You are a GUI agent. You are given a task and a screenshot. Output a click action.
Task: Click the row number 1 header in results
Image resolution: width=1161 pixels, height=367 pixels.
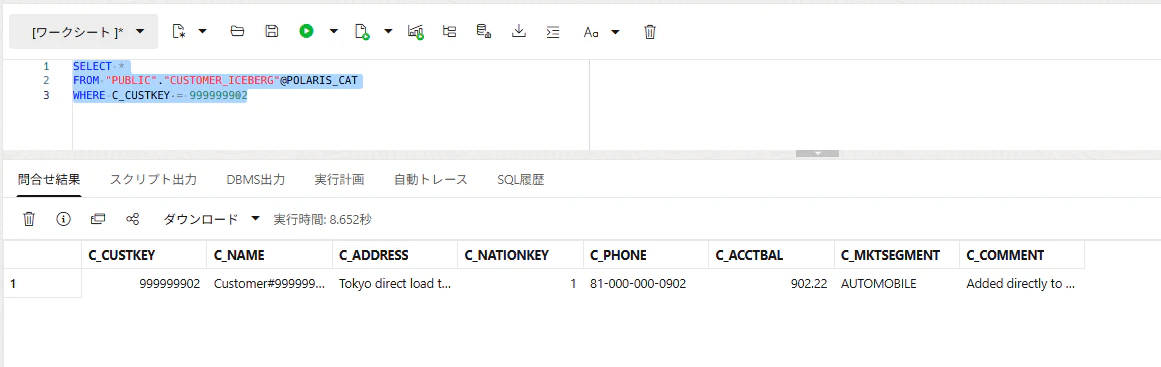(42, 283)
